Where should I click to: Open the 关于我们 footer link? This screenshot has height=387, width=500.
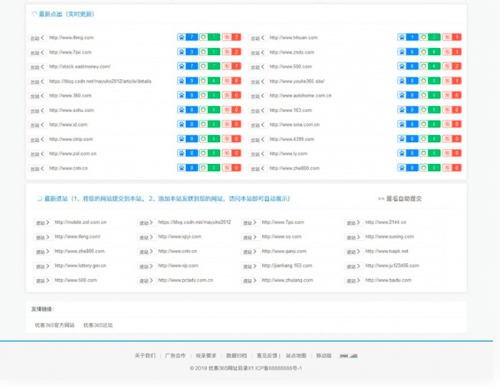click(x=145, y=356)
